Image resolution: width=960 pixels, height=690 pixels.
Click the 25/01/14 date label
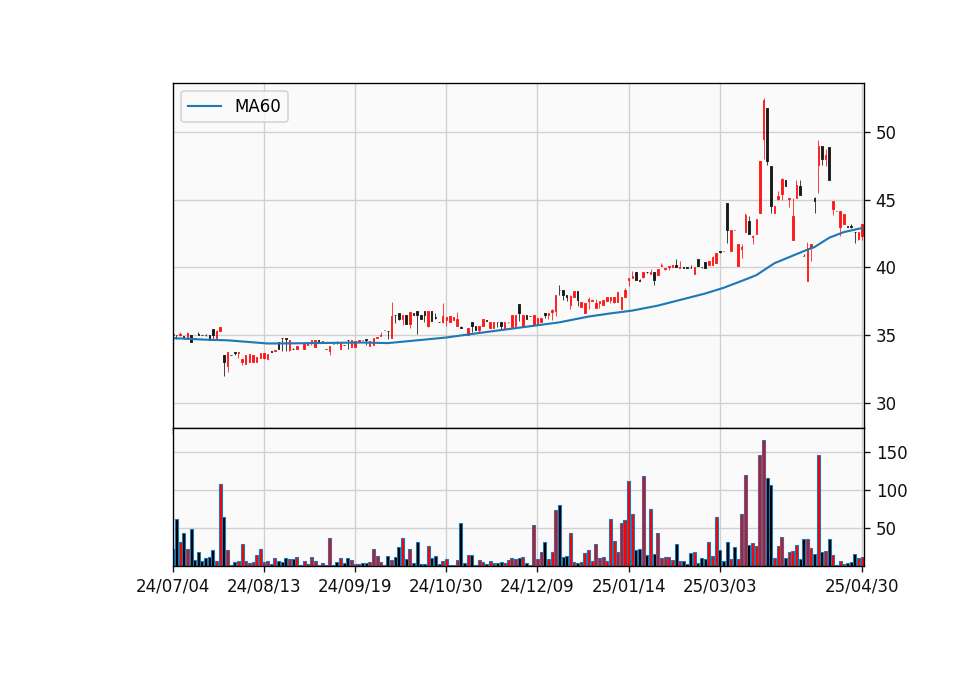tap(629, 586)
